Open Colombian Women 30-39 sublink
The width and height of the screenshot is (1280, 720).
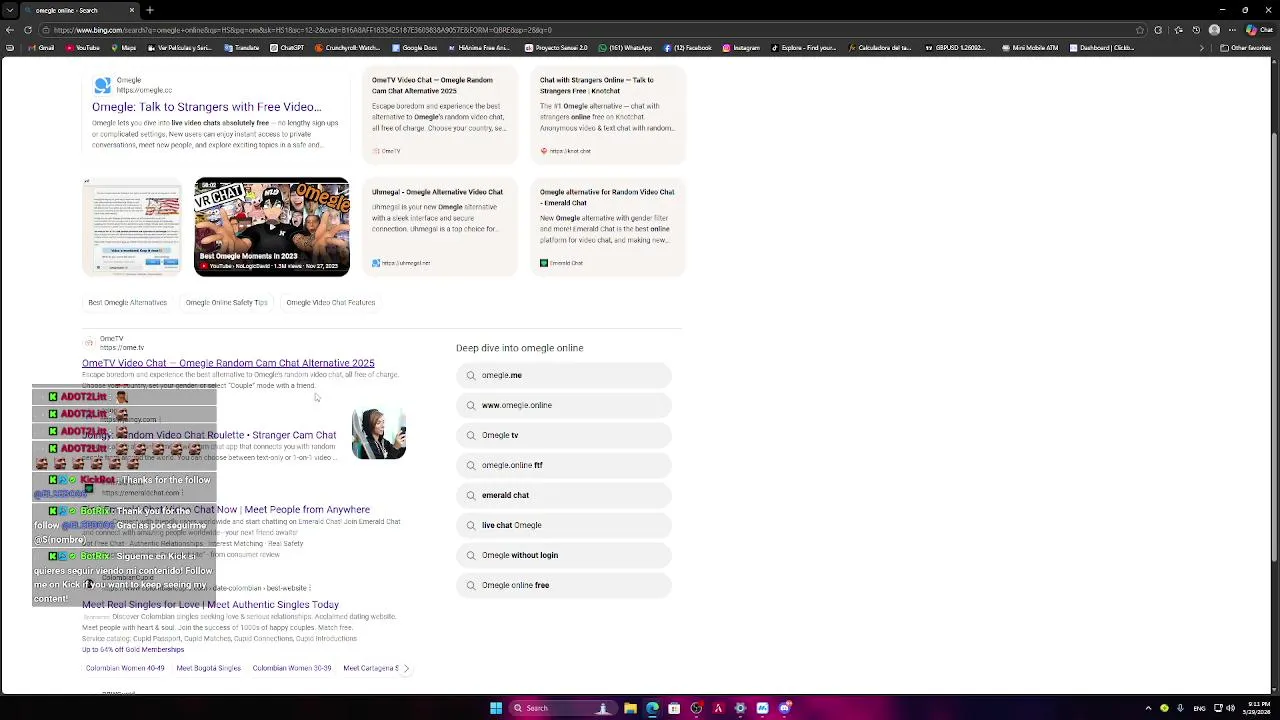pyautogui.click(x=291, y=668)
